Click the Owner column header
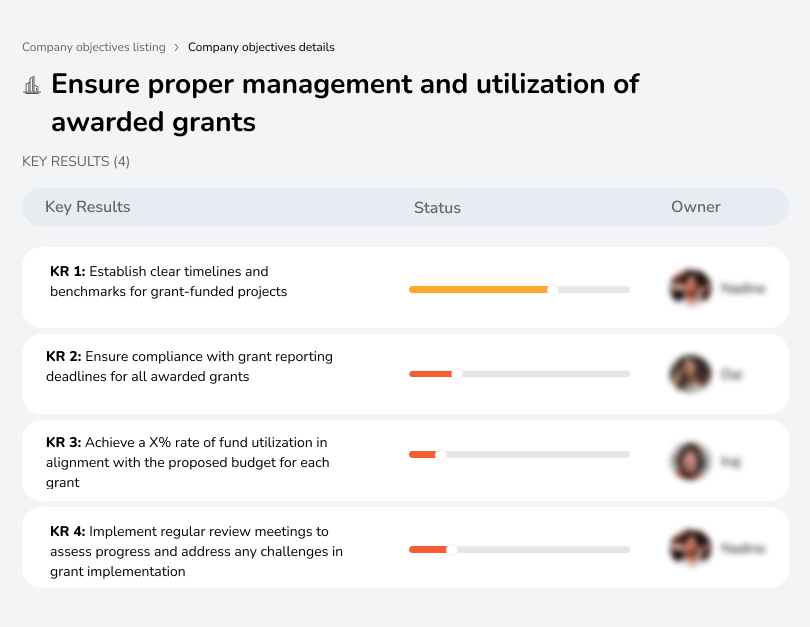The height and width of the screenshot is (627, 810). (695, 207)
